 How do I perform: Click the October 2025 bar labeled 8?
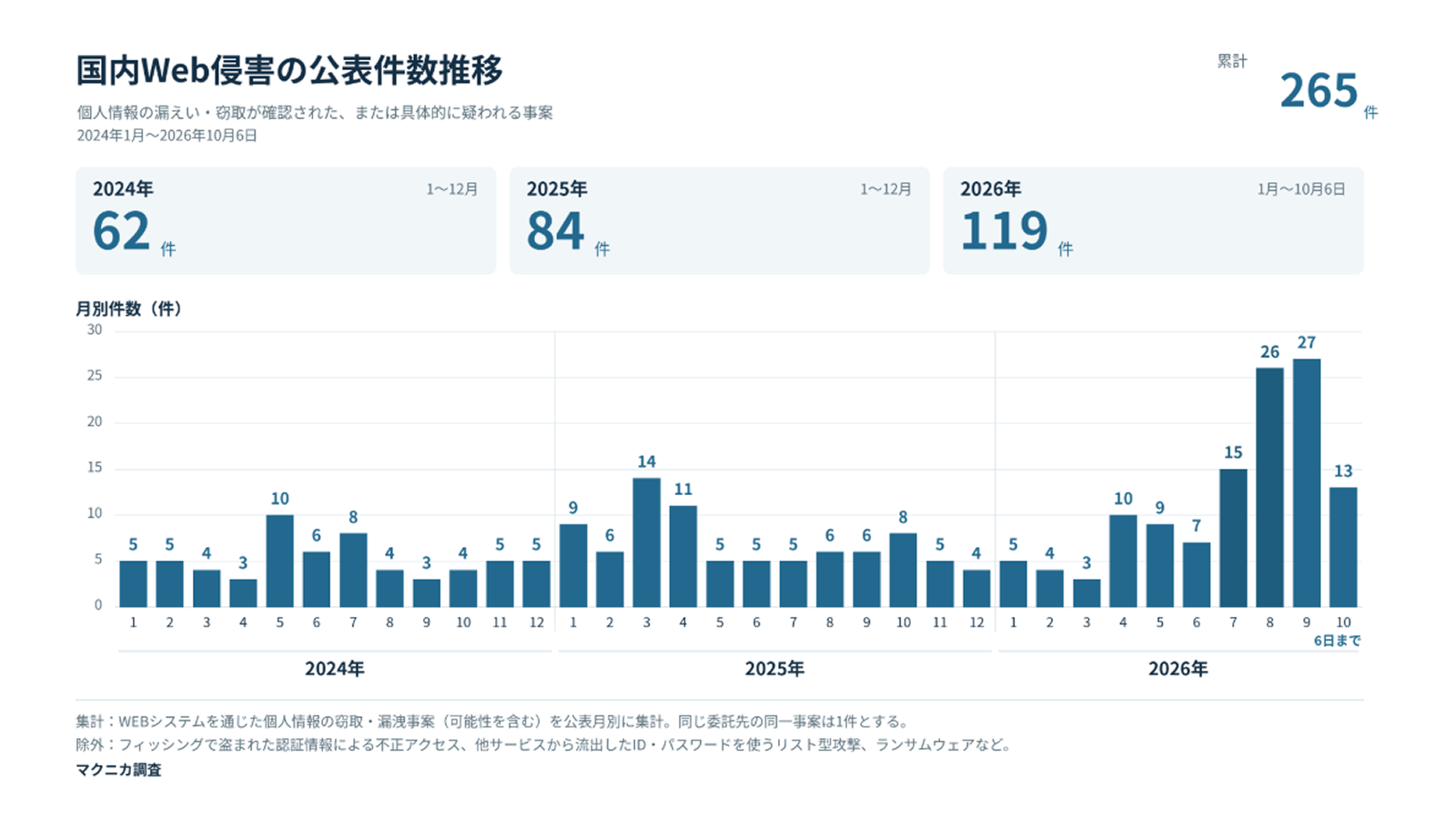[903, 571]
